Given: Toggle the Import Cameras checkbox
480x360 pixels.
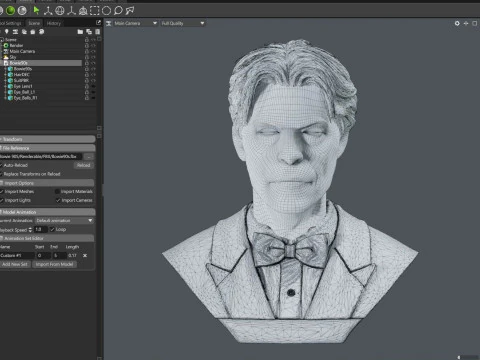Looking at the screenshot, I should (x=58, y=200).
